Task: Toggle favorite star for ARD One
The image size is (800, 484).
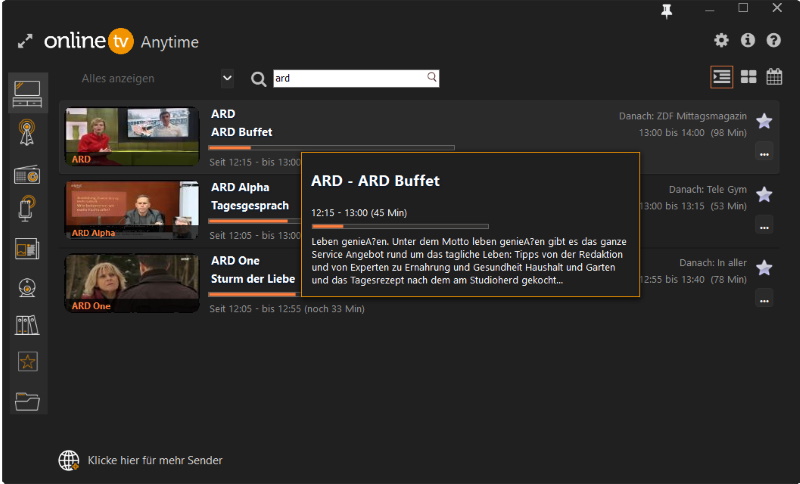Action: coord(764,268)
